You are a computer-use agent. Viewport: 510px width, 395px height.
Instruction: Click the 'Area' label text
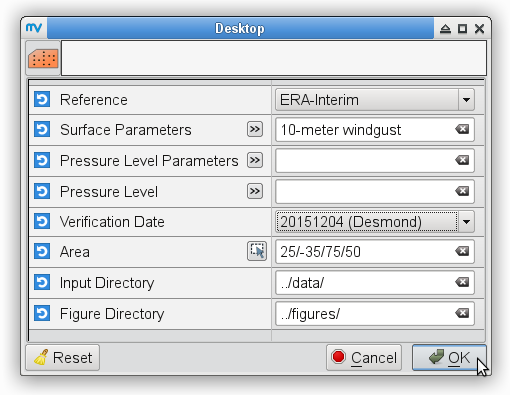tap(75, 252)
